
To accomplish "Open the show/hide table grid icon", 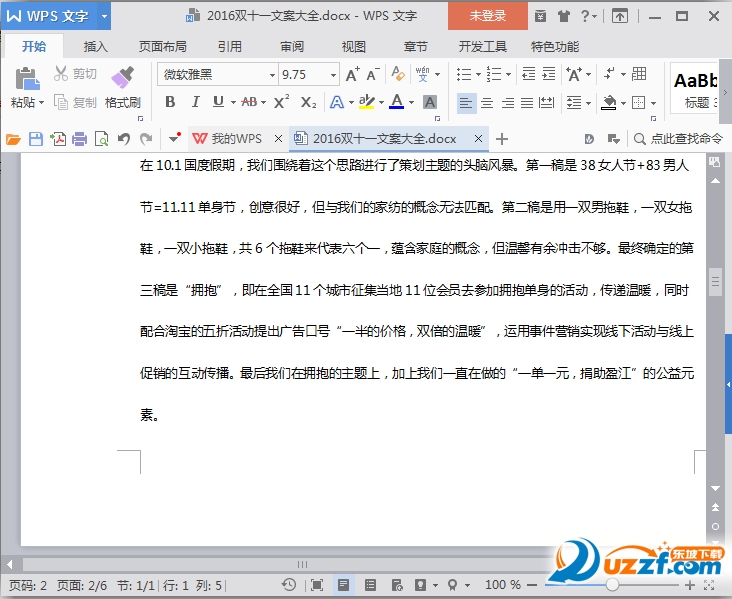I will tap(639, 74).
